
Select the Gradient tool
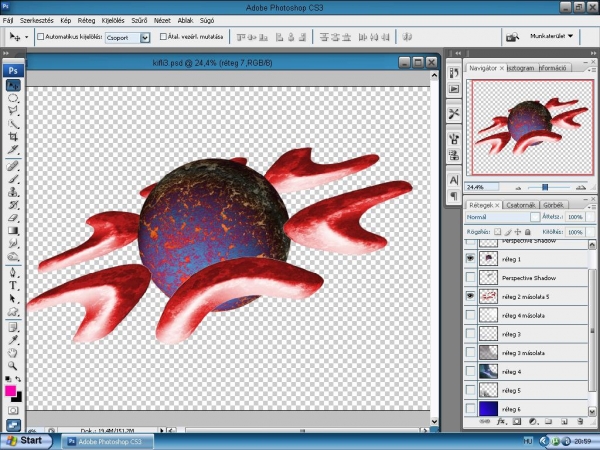tap(13, 231)
